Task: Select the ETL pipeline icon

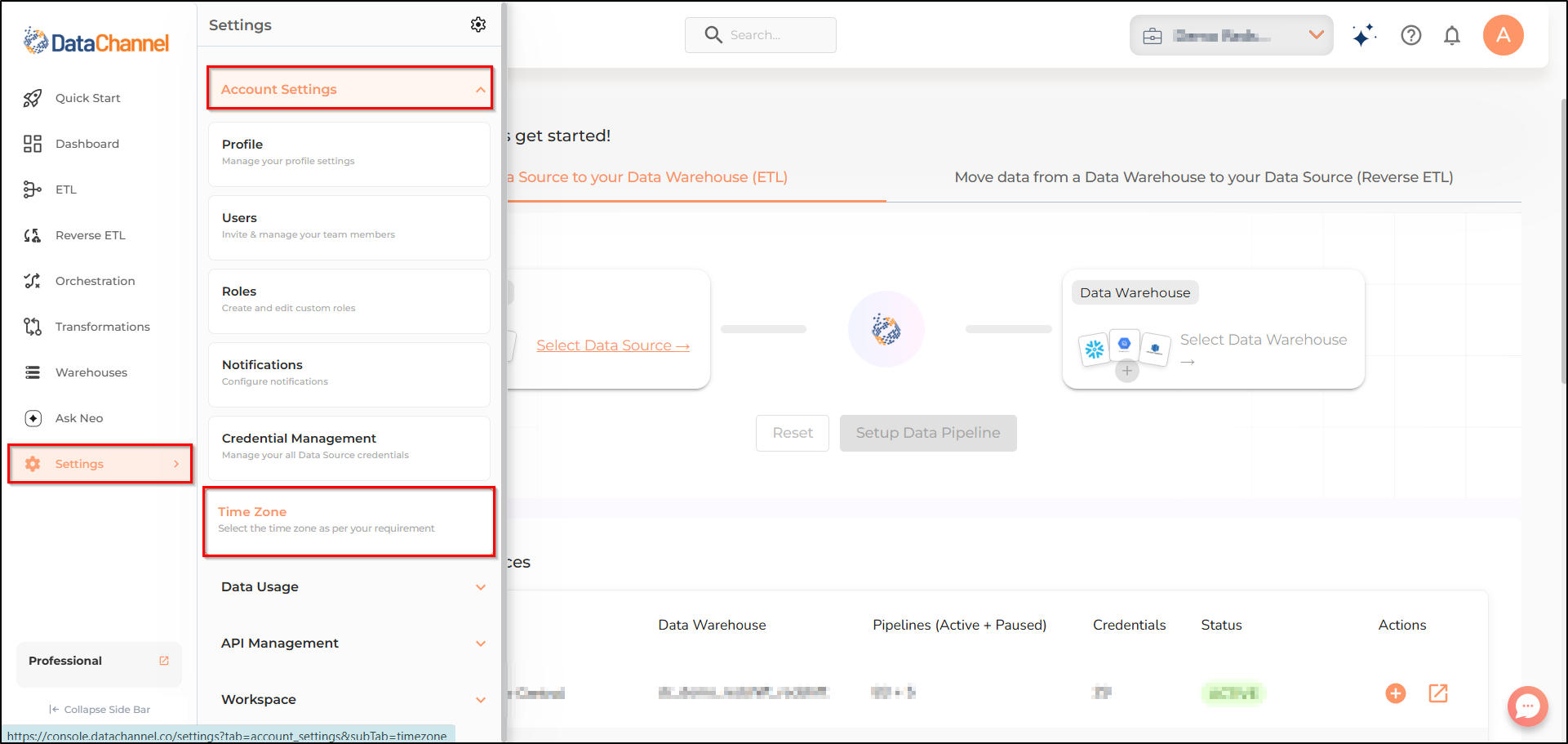Action: pyautogui.click(x=33, y=189)
